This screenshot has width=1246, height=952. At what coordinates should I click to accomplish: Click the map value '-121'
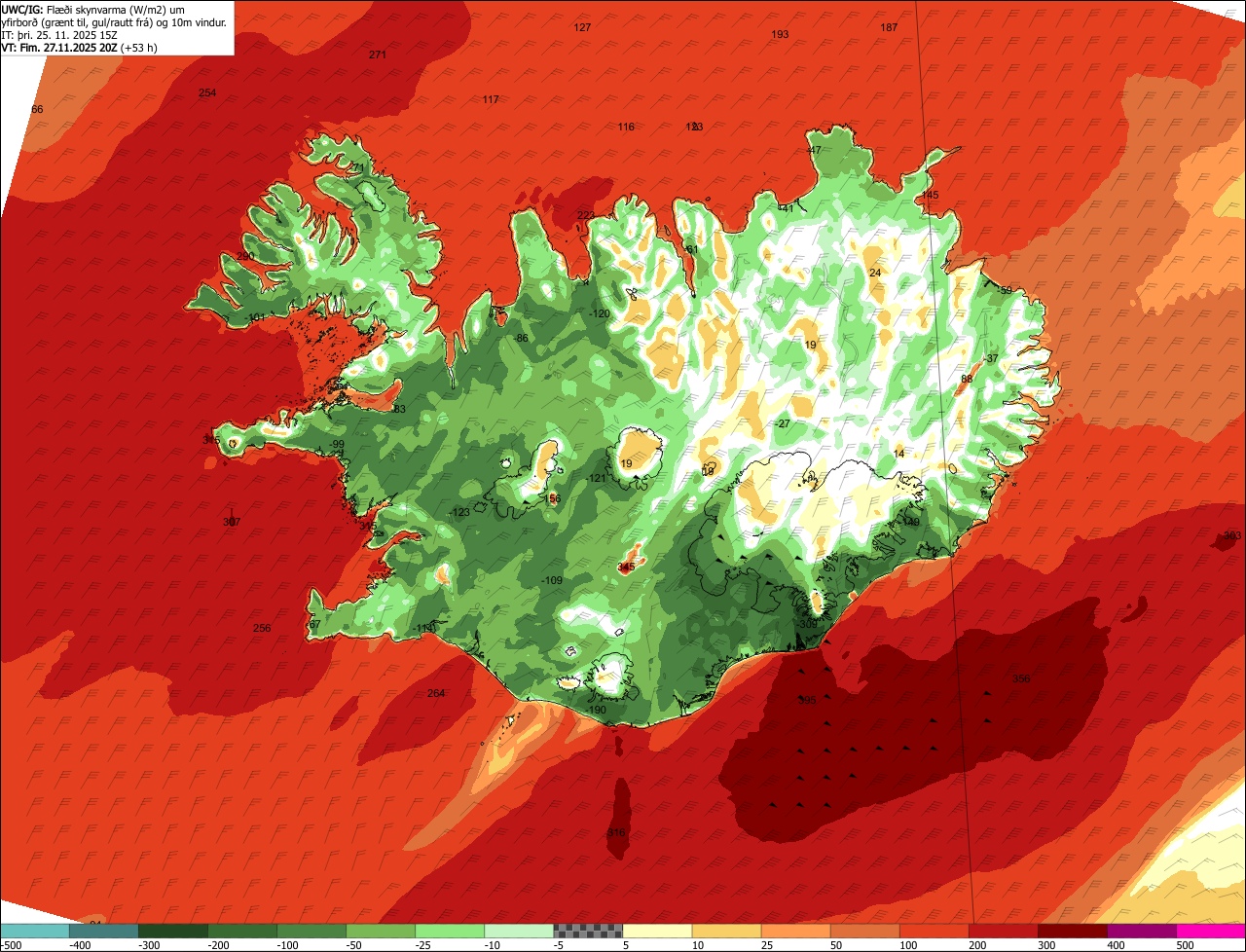pyautogui.click(x=596, y=478)
